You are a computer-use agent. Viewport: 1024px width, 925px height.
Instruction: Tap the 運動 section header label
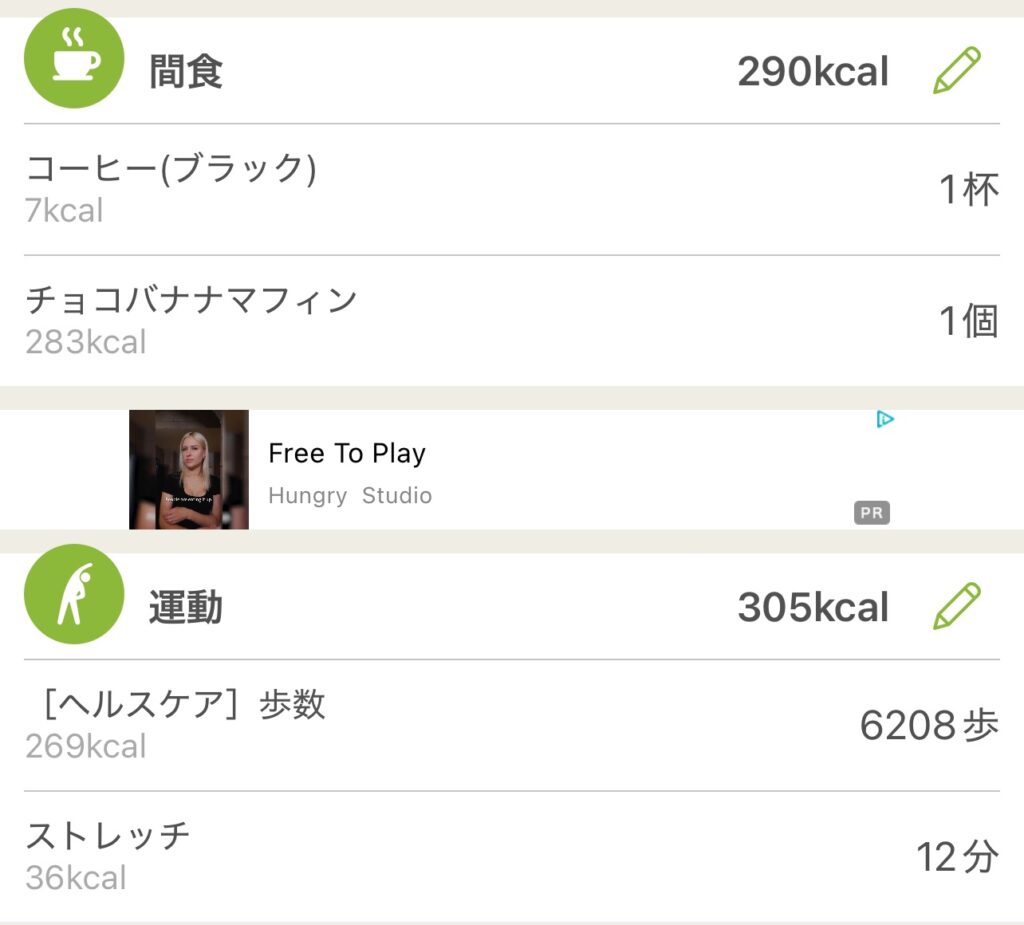point(186,608)
